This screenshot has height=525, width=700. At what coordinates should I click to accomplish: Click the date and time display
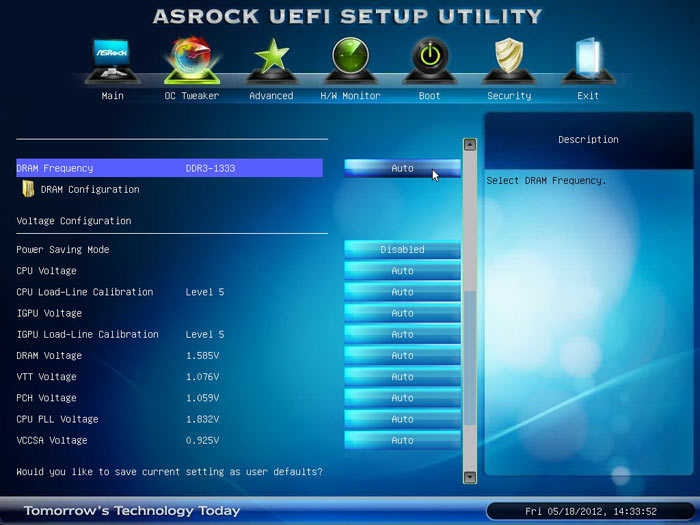591,512
